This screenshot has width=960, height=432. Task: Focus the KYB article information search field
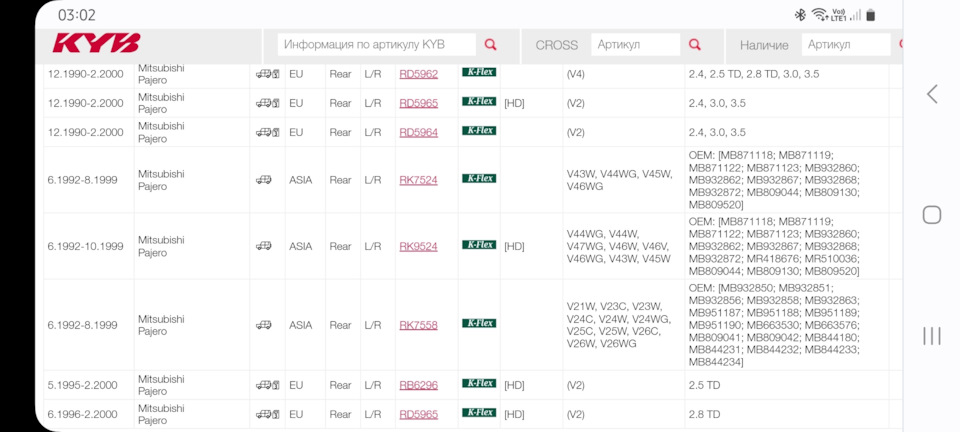[376, 45]
